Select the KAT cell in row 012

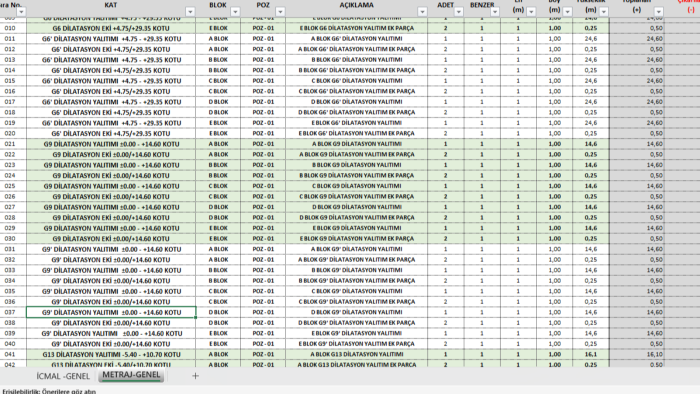111,49
